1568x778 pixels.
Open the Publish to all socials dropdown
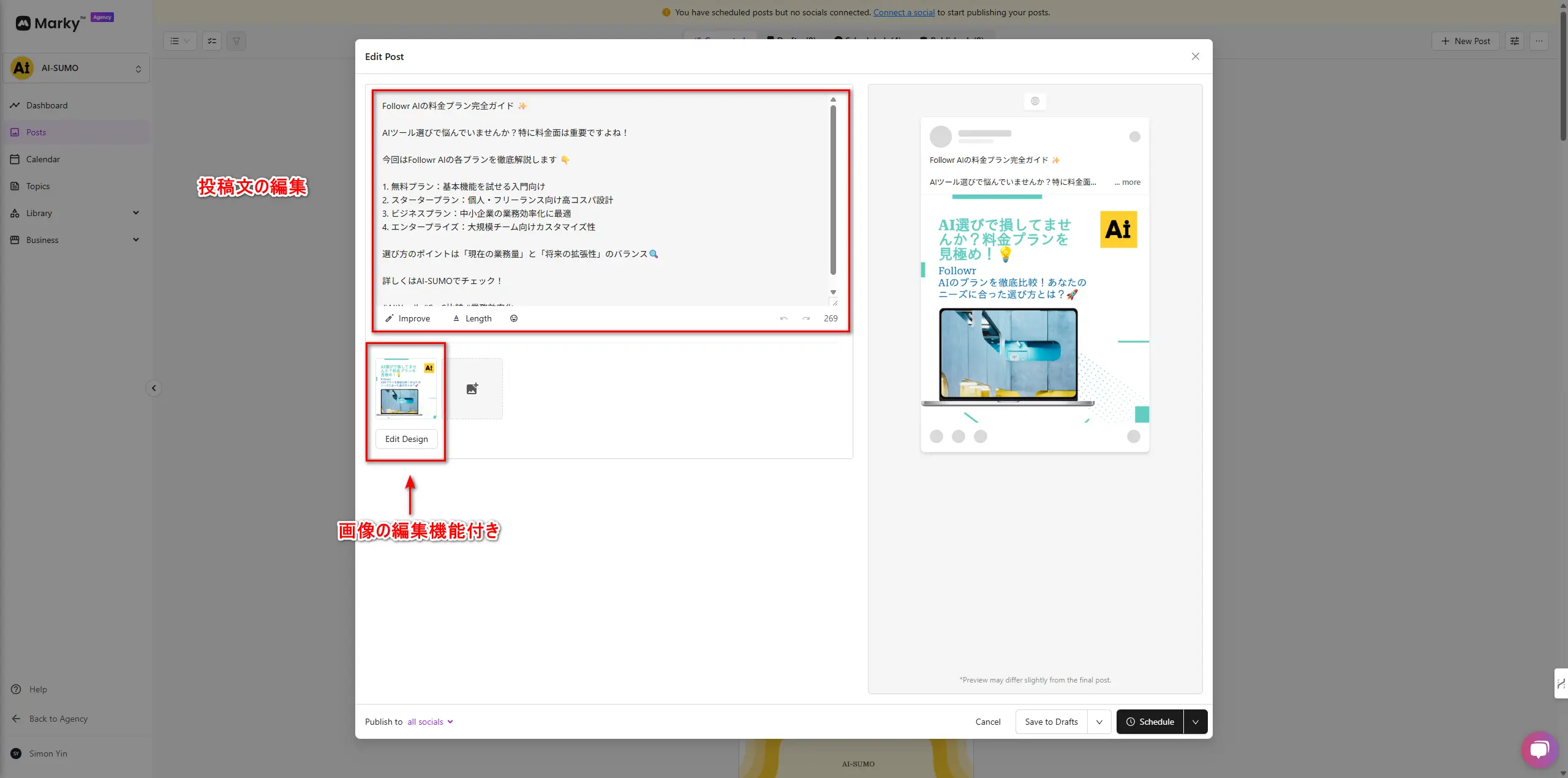click(x=430, y=722)
